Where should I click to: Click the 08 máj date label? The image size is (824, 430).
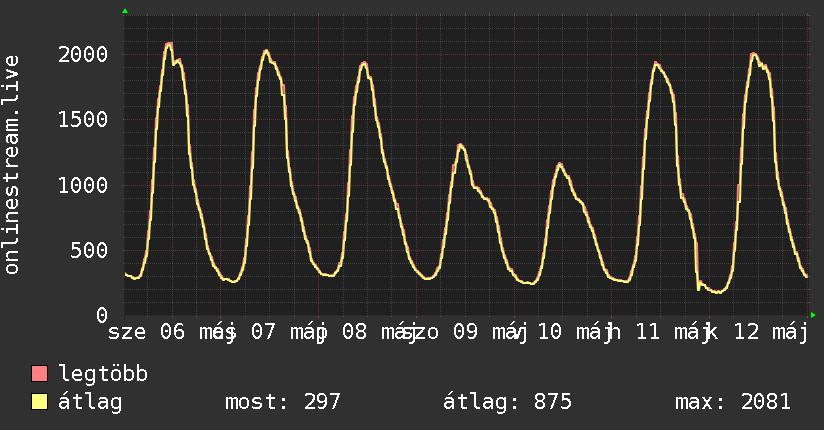click(x=380, y=332)
